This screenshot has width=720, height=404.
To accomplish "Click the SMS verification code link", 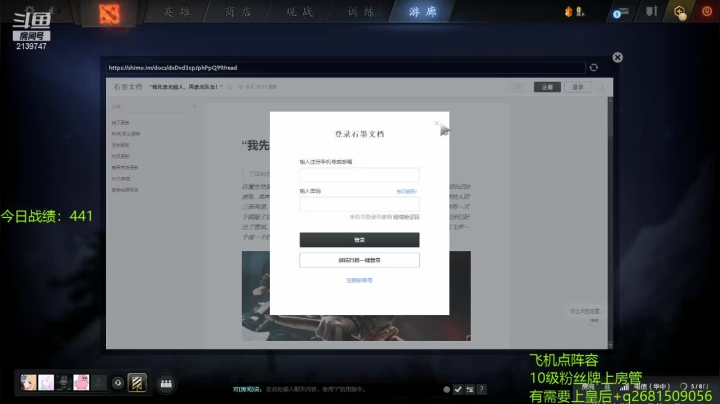I will (x=406, y=217).
